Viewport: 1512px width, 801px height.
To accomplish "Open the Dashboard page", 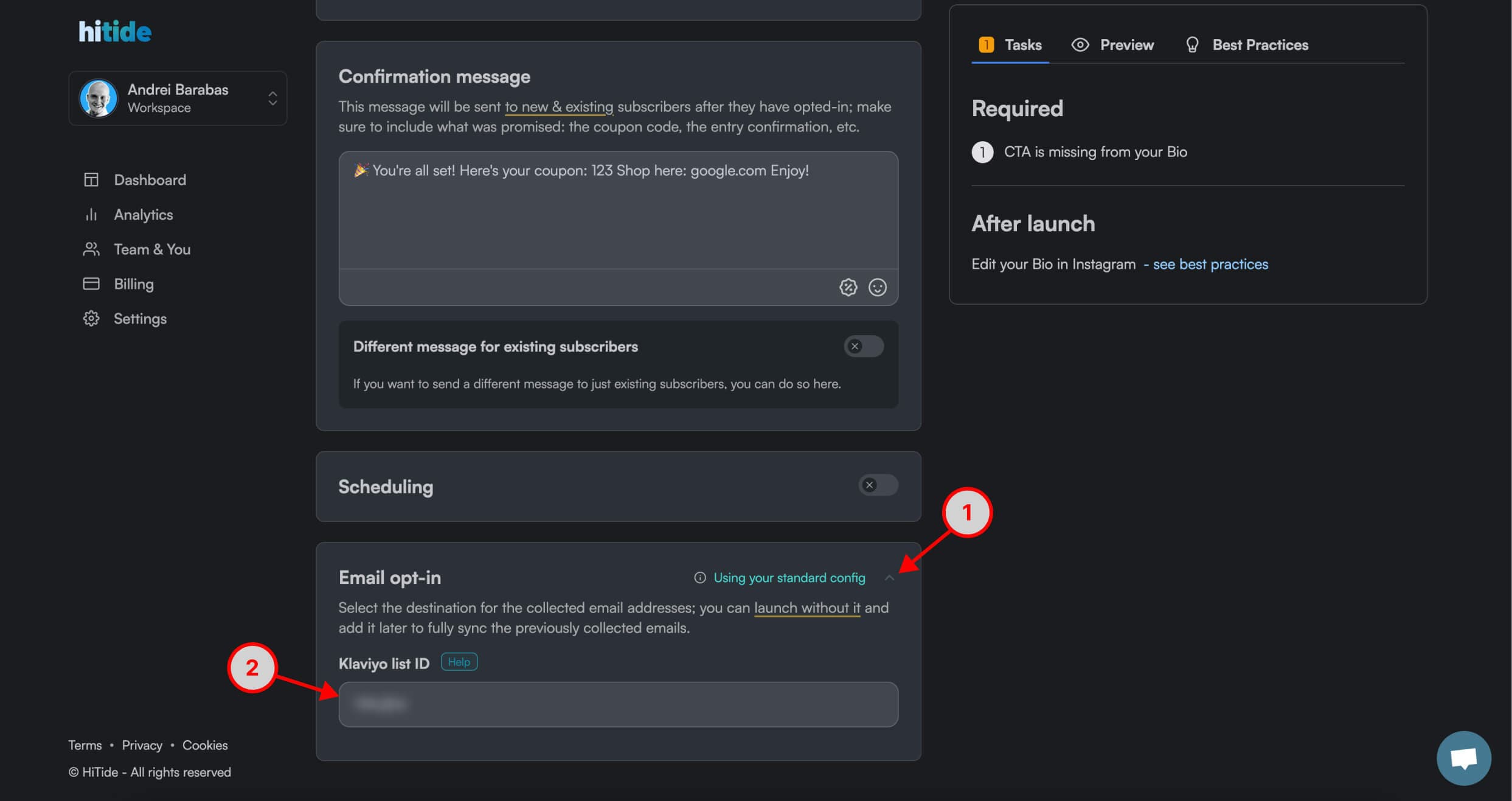I will [x=150, y=180].
